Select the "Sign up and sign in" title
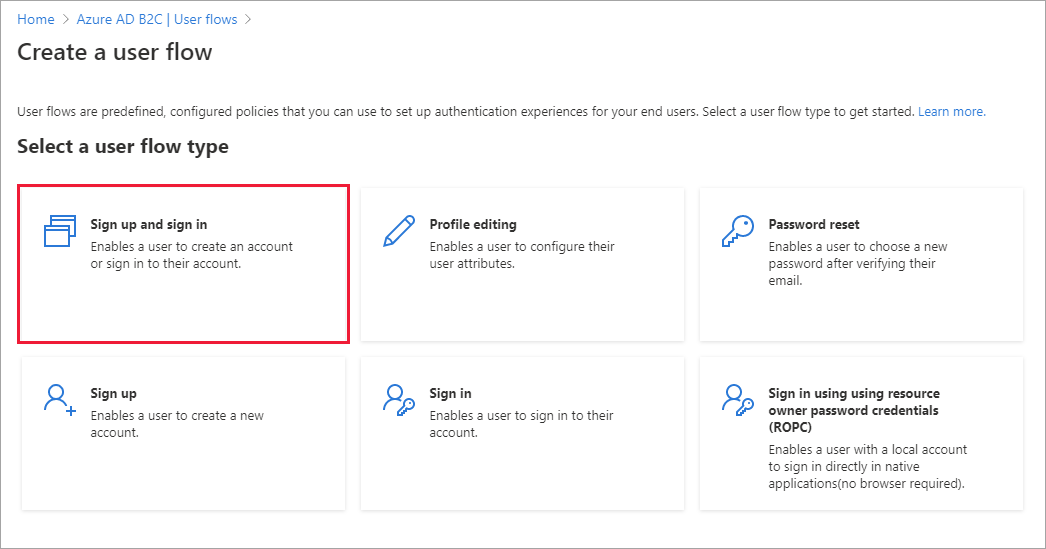1046x549 pixels. tap(149, 224)
